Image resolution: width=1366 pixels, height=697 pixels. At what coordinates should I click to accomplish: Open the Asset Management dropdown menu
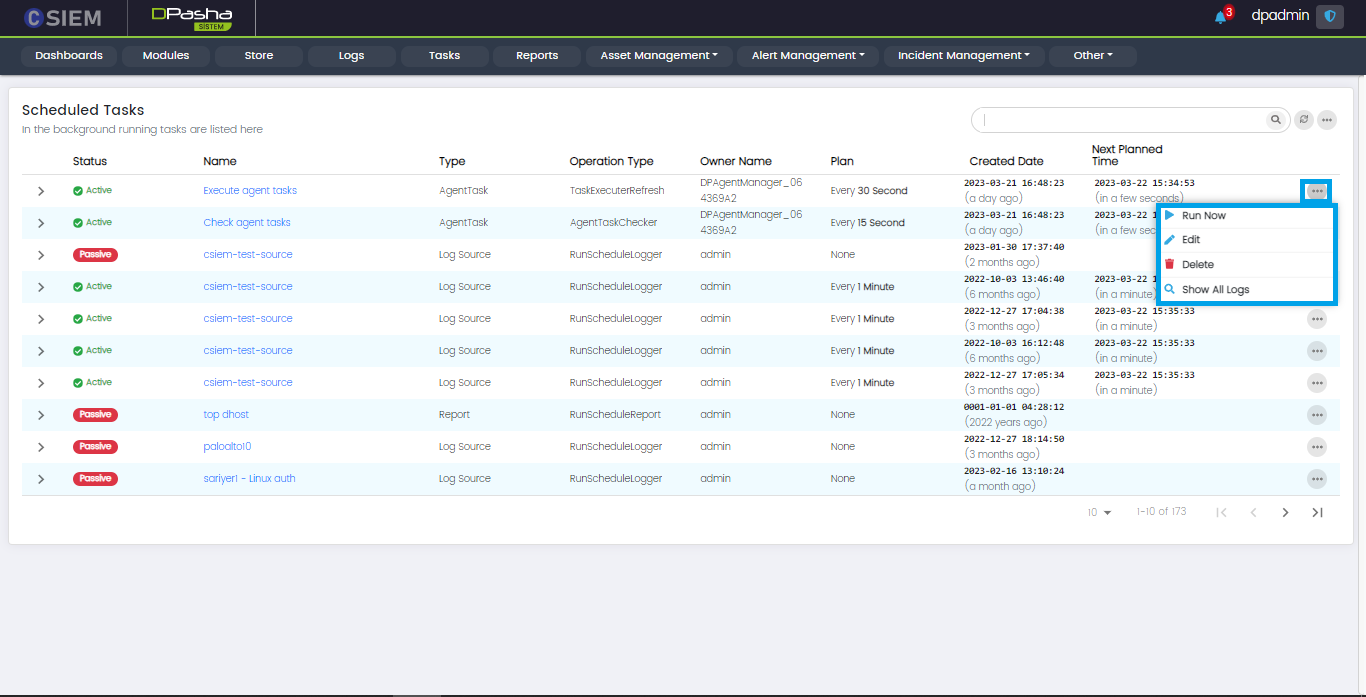click(x=658, y=56)
